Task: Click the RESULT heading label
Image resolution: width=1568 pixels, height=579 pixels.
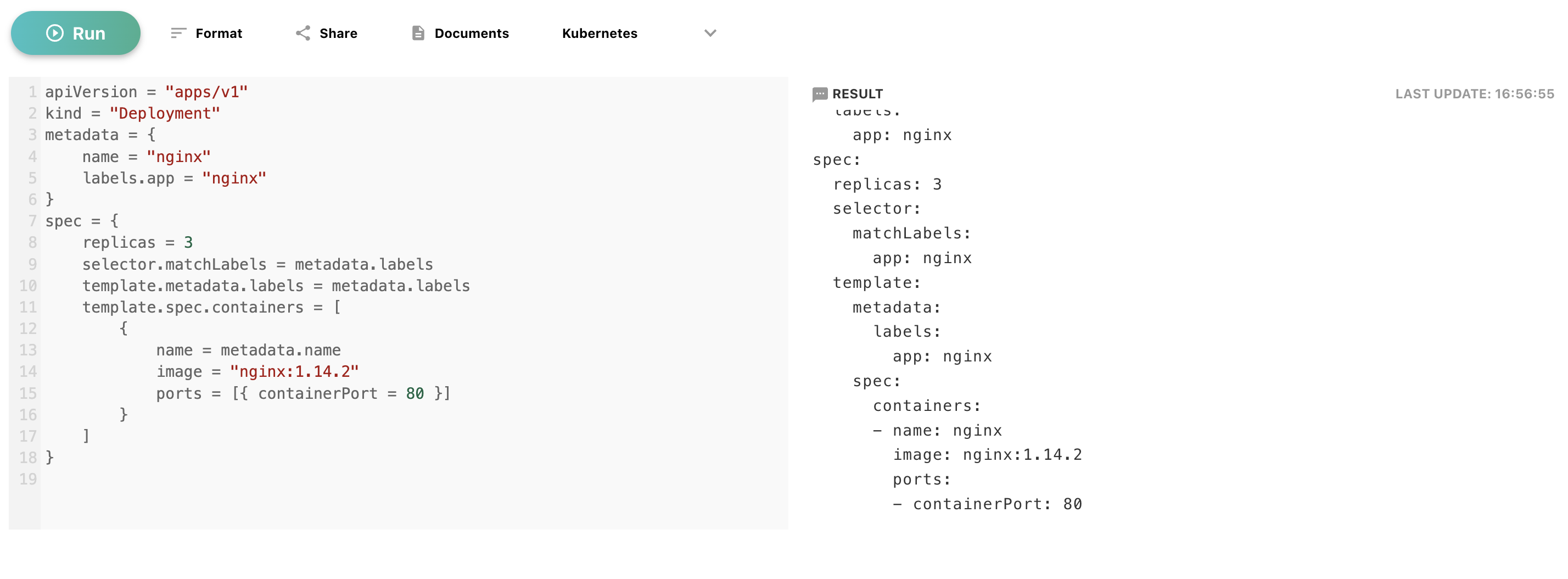Action: pyautogui.click(x=857, y=94)
